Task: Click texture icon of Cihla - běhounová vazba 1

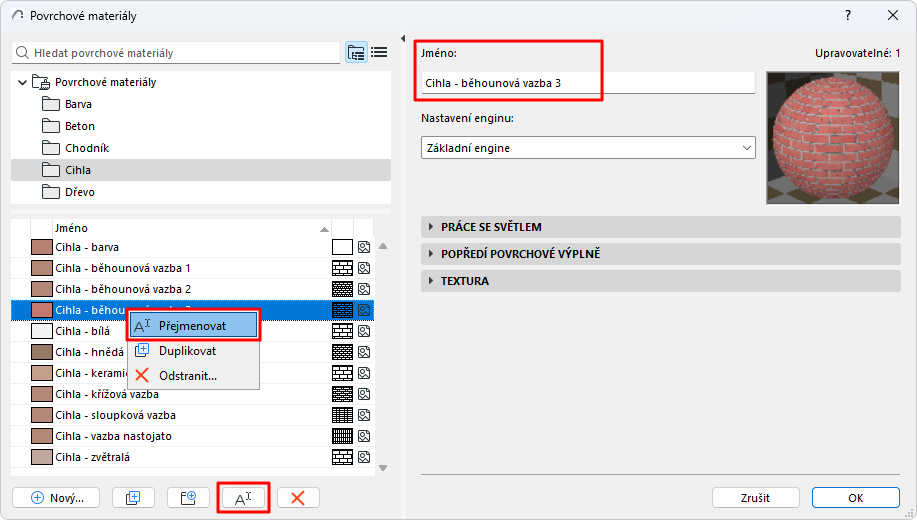Action: pyautogui.click(x=364, y=268)
